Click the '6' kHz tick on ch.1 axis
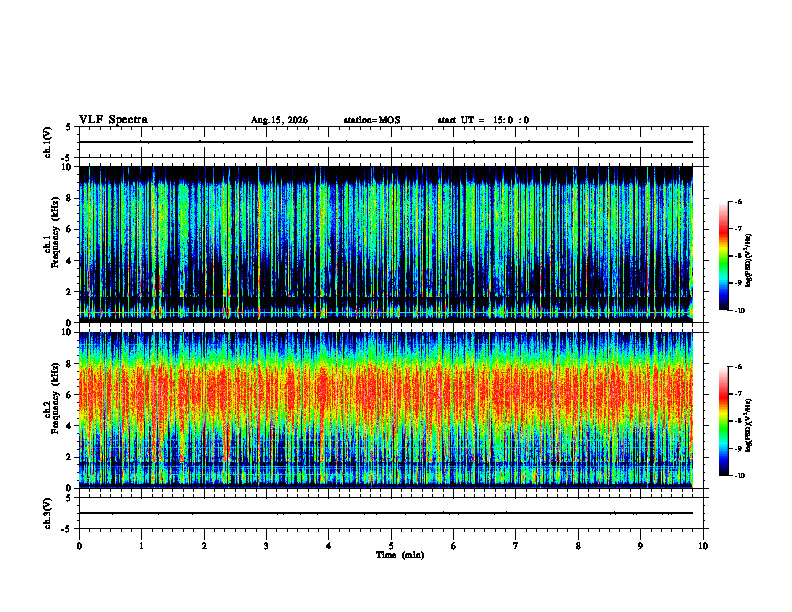The height and width of the screenshot is (612, 792). click(69, 229)
